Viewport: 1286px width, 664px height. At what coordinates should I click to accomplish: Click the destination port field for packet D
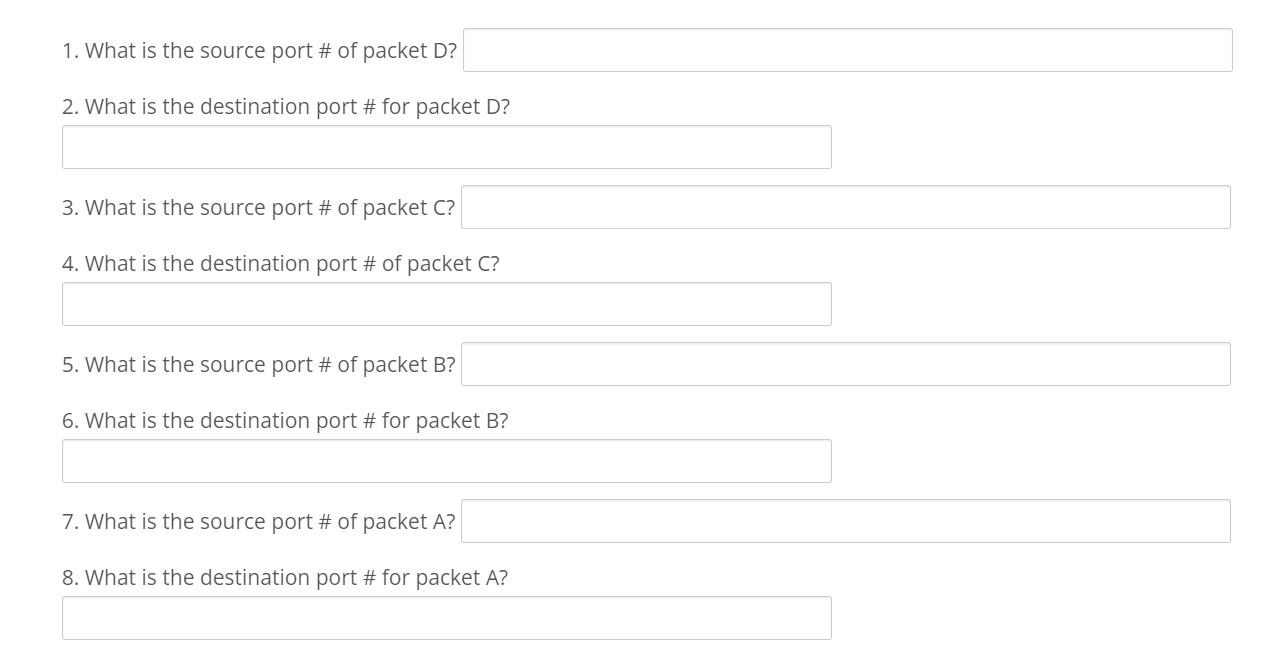[446, 146]
